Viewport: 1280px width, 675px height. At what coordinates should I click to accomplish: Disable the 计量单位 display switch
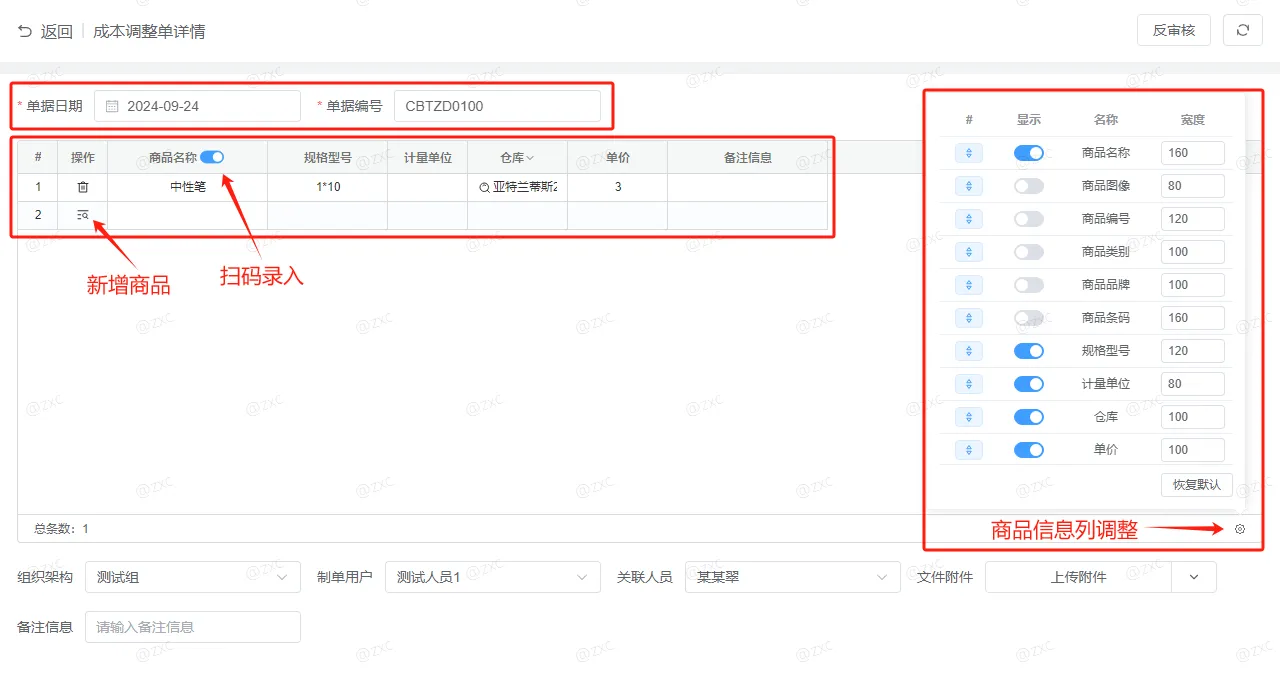click(x=1029, y=384)
